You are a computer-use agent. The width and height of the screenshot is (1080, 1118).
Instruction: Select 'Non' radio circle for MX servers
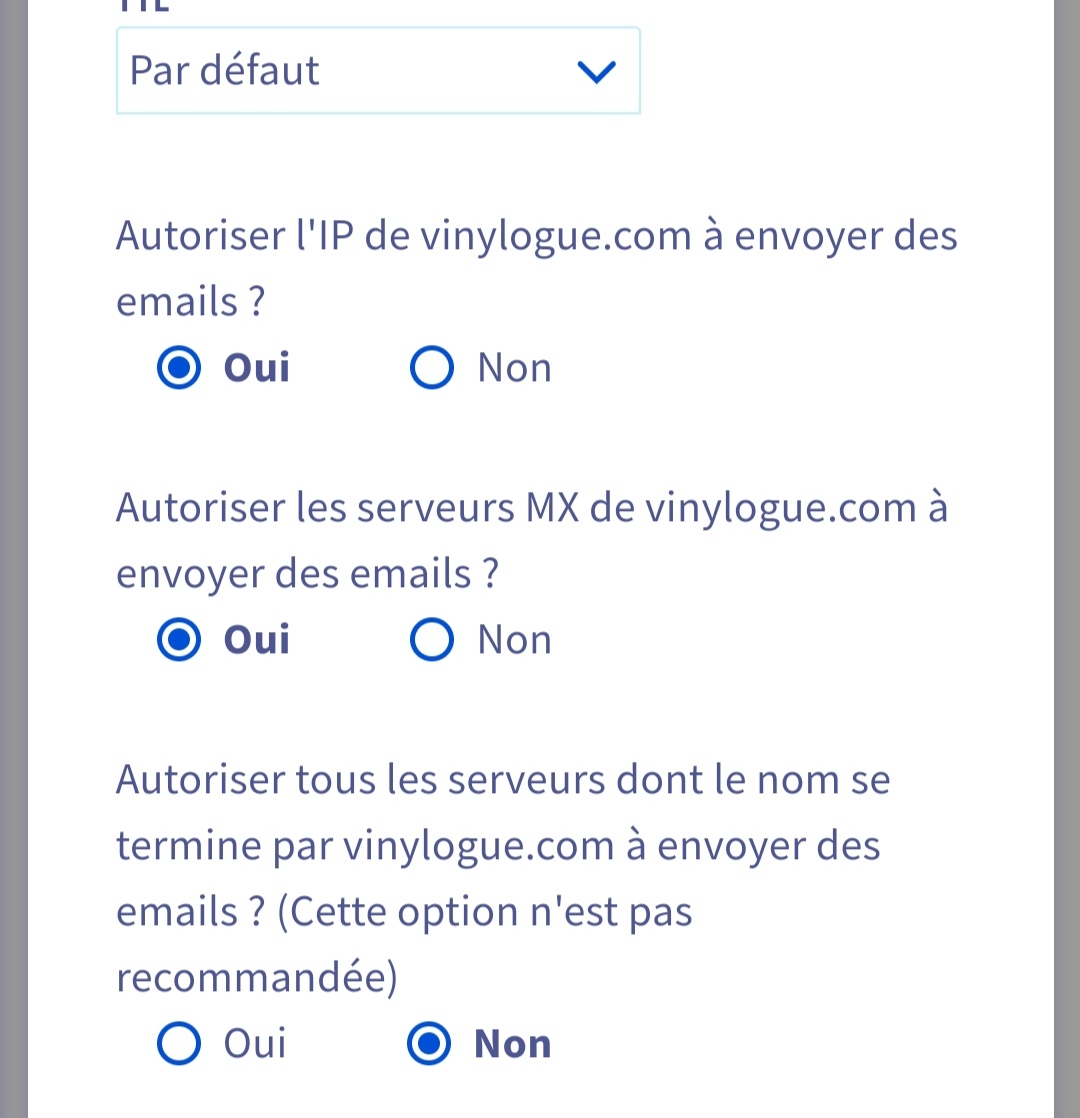click(432, 640)
